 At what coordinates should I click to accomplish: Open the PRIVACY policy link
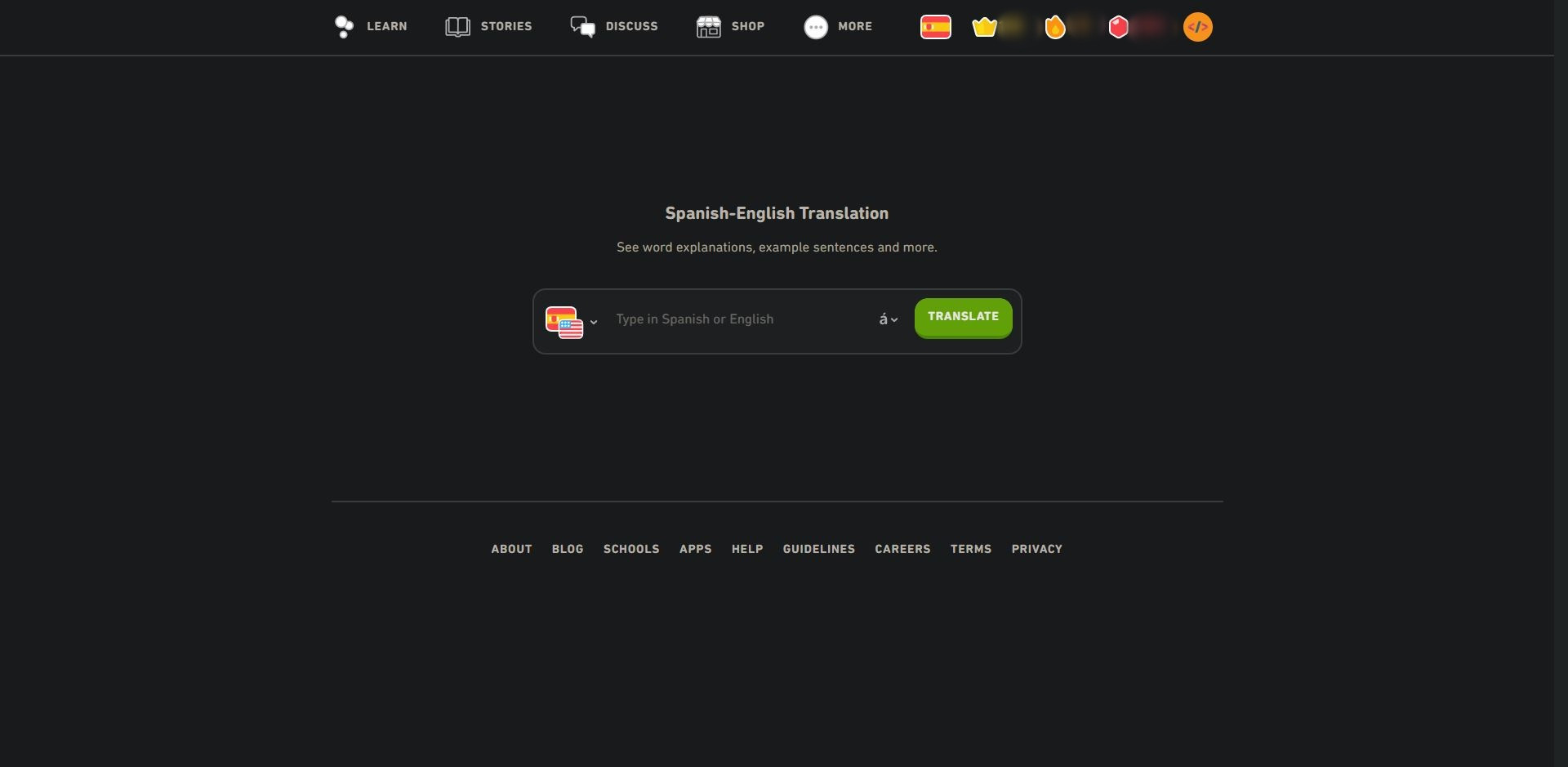(1036, 549)
